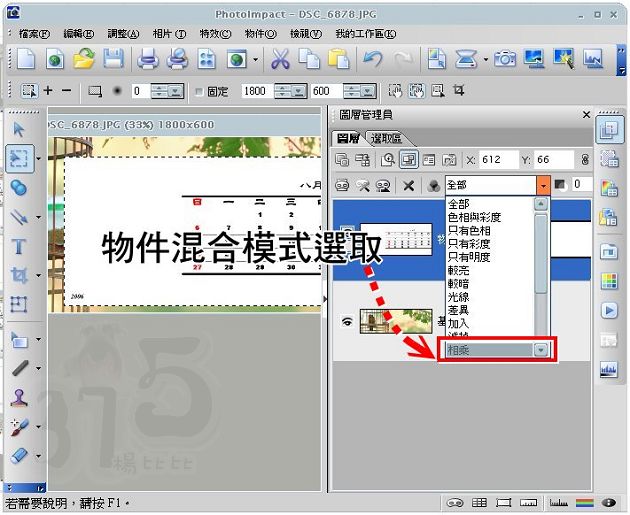Expand the selection tool flyout arrow
630x515 pixels.
(39, 159)
